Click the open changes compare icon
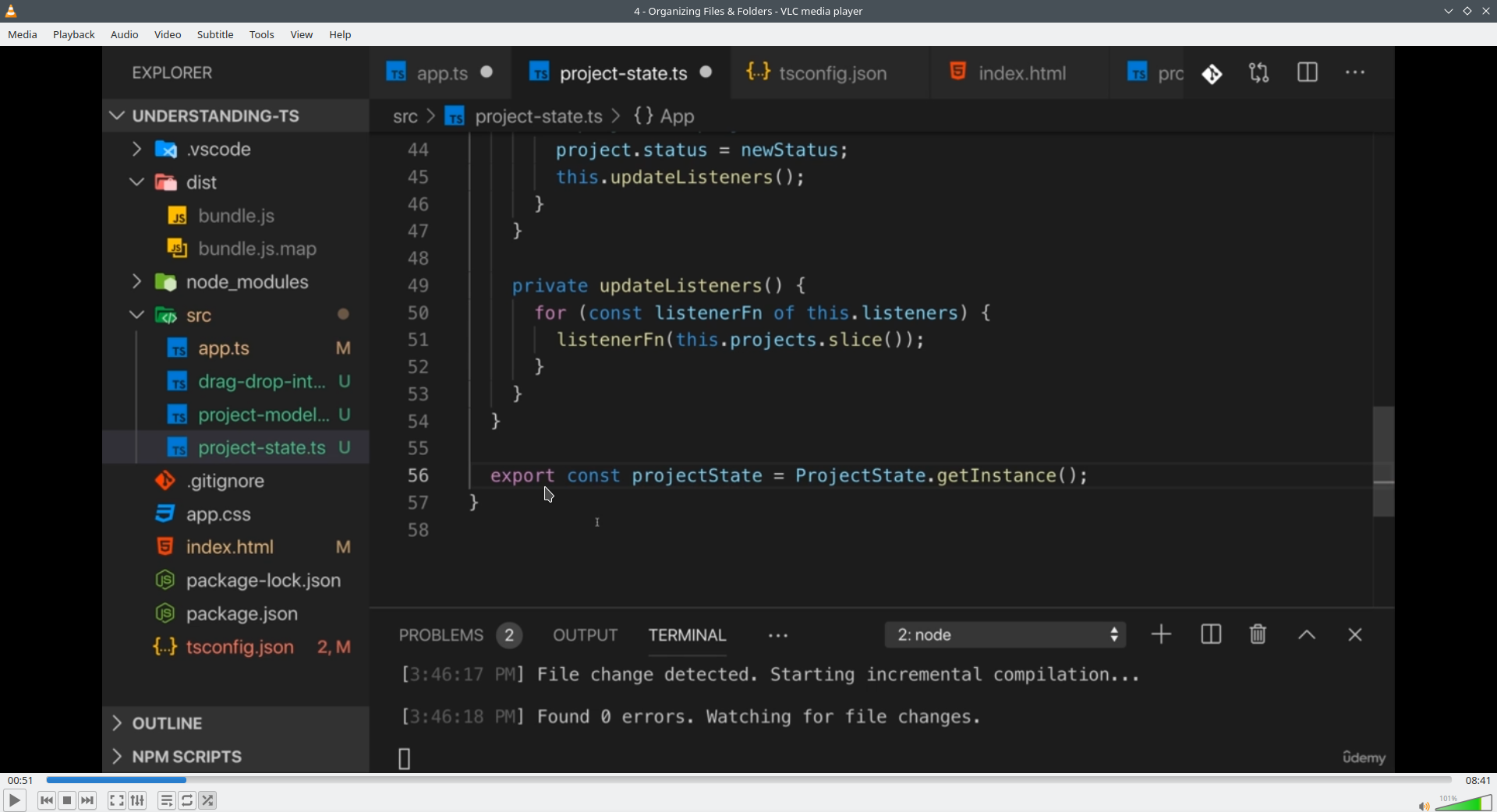Screen dimensions: 1497x812 point(1259,73)
